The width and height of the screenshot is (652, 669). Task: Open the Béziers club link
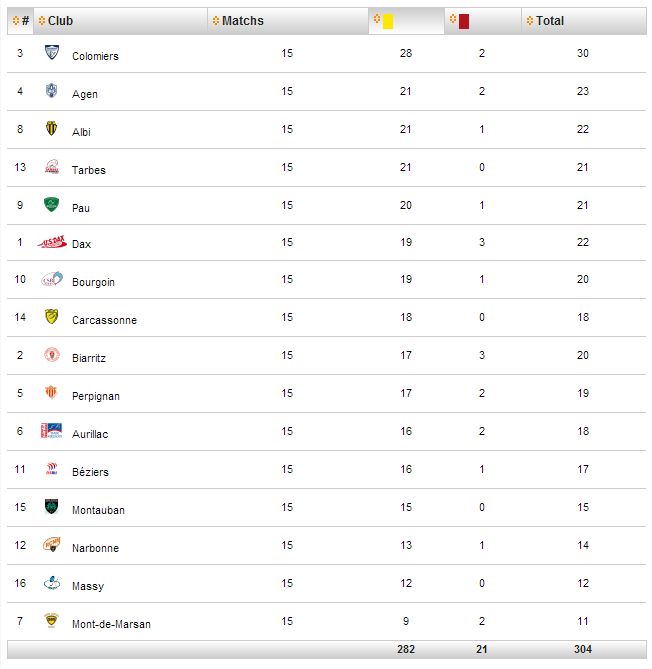pyautogui.click(x=90, y=472)
